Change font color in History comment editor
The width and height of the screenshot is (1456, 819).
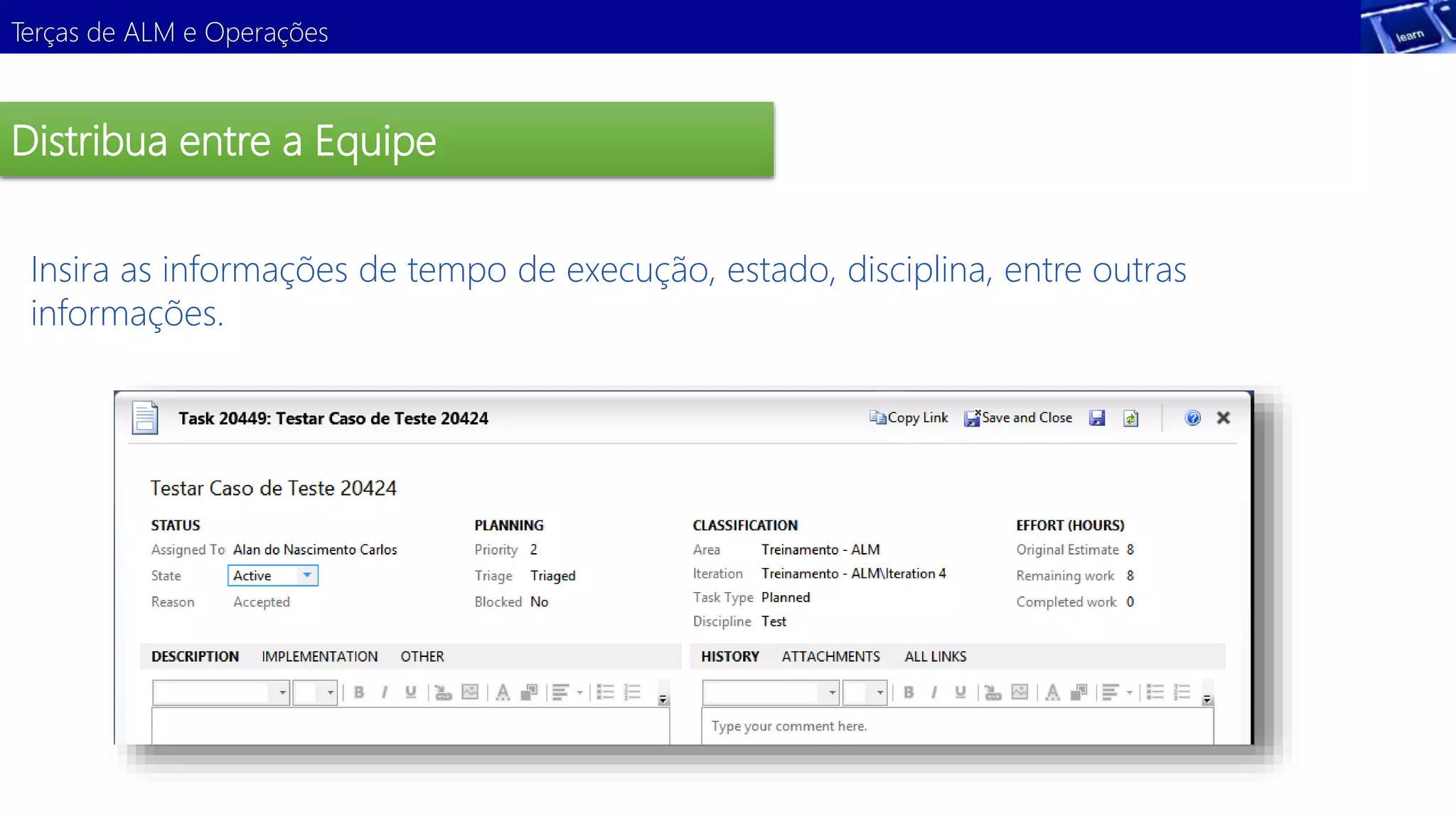click(1052, 692)
